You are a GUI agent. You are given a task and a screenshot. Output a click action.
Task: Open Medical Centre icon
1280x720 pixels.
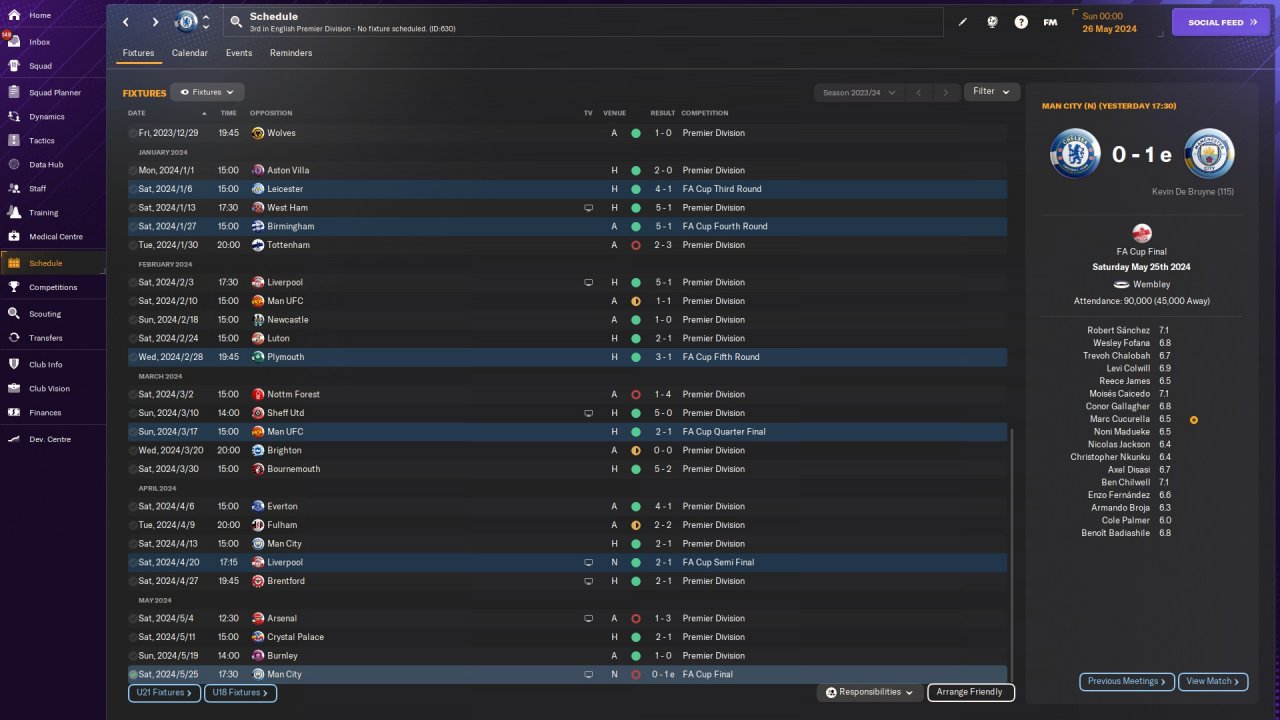pos(14,237)
